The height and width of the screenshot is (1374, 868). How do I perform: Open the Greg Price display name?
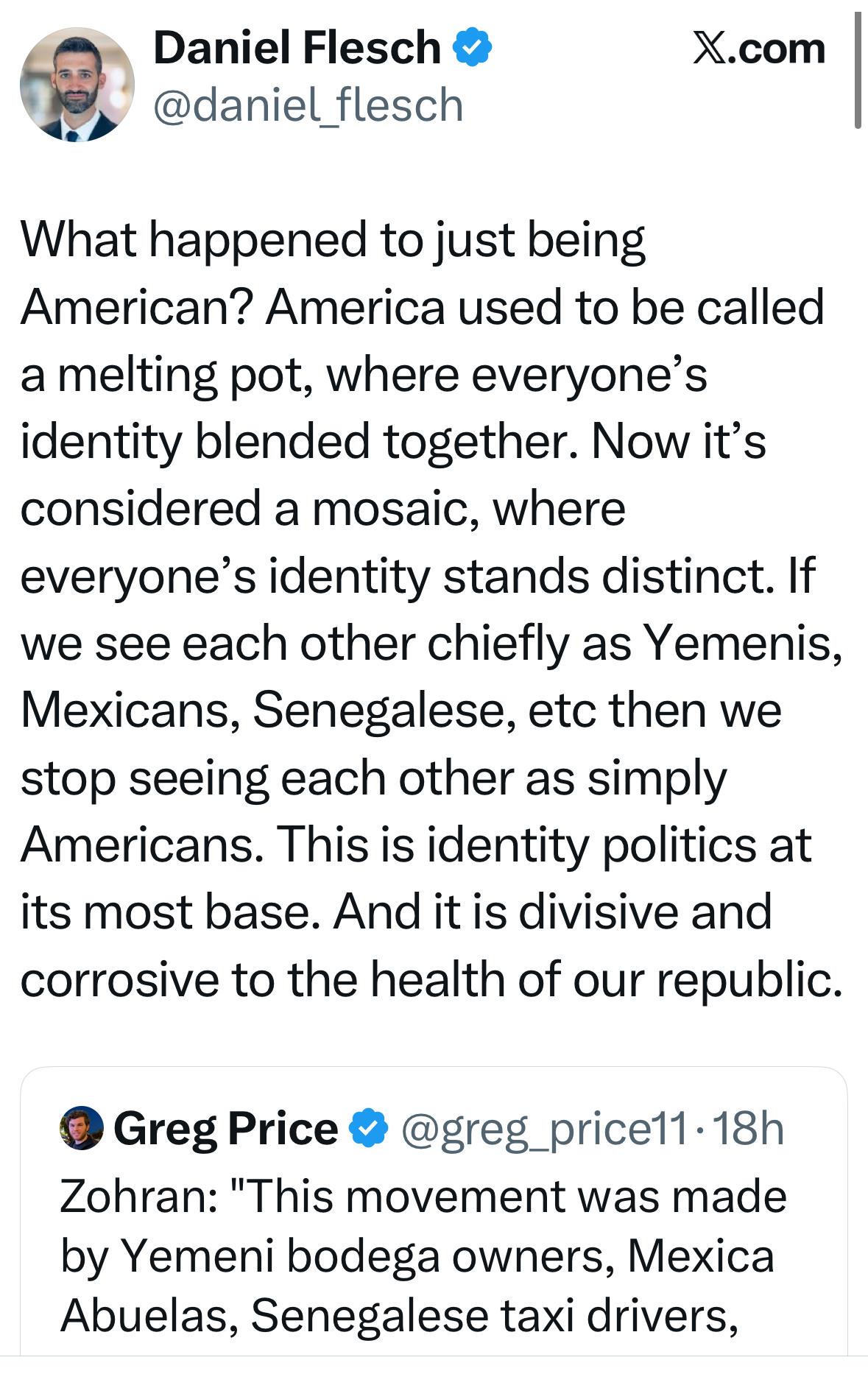pyautogui.click(x=225, y=1128)
